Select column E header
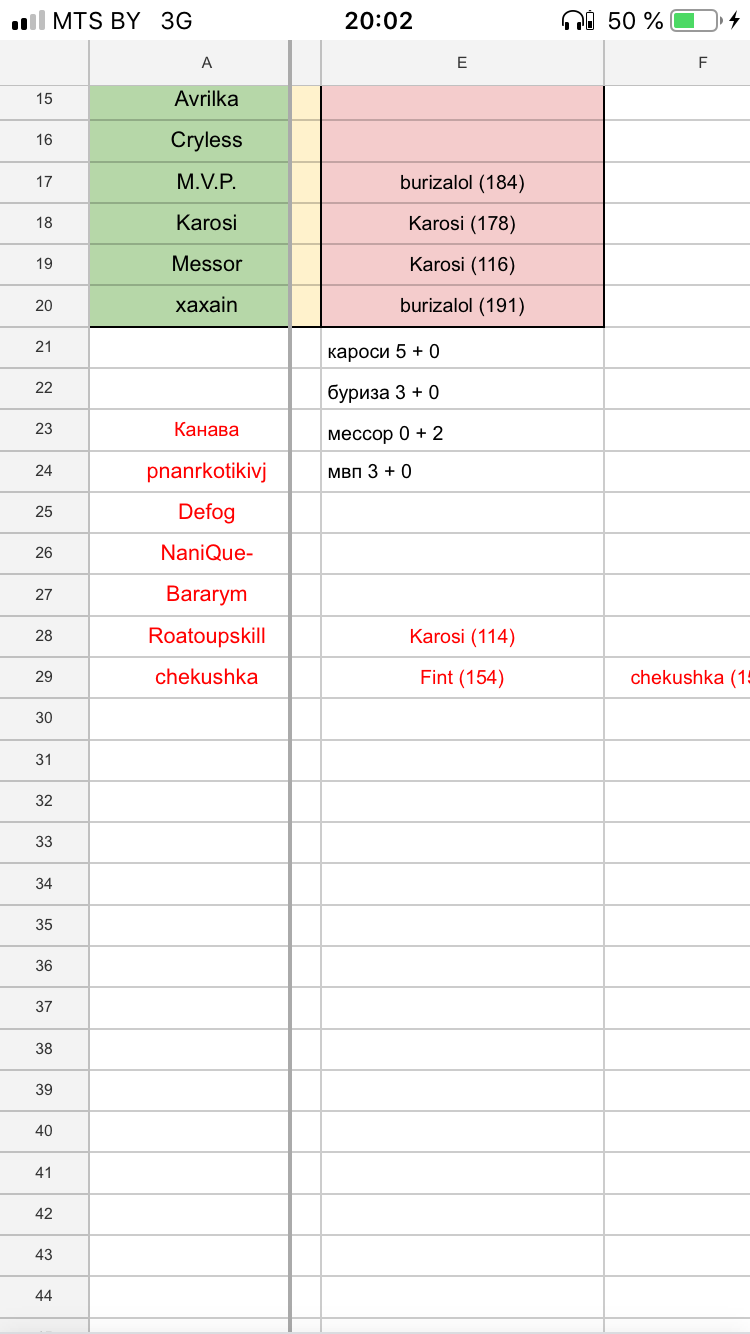Screen dimensions: 750x1334 [462, 62]
